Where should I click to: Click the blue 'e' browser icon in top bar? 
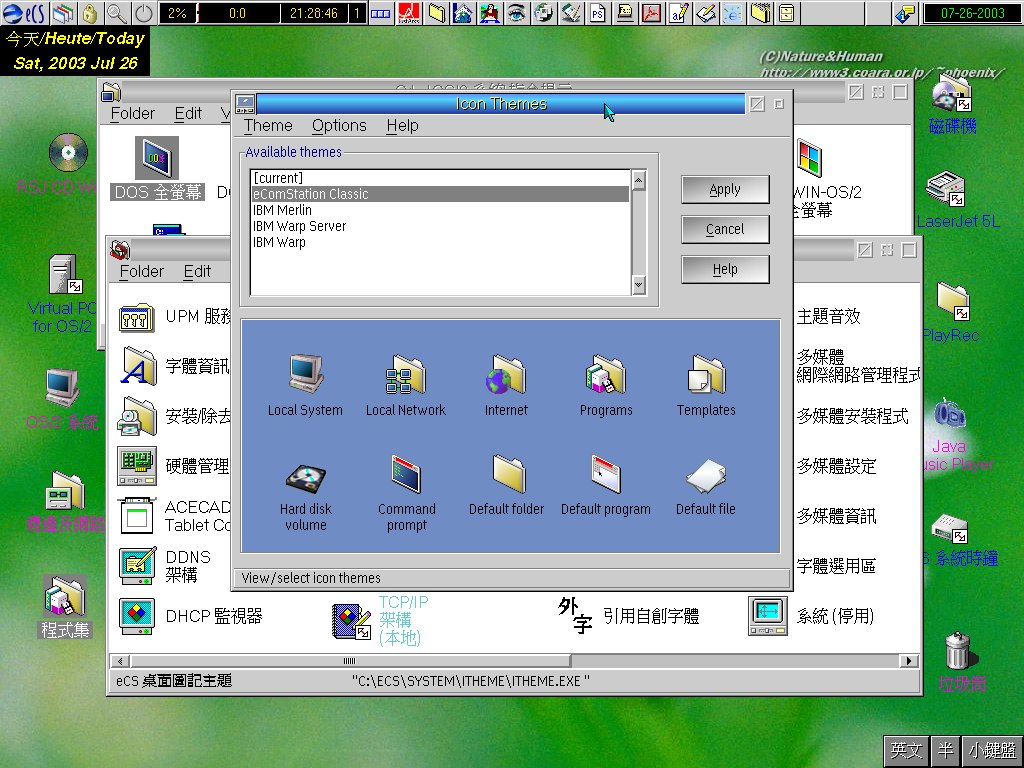[x=733, y=13]
